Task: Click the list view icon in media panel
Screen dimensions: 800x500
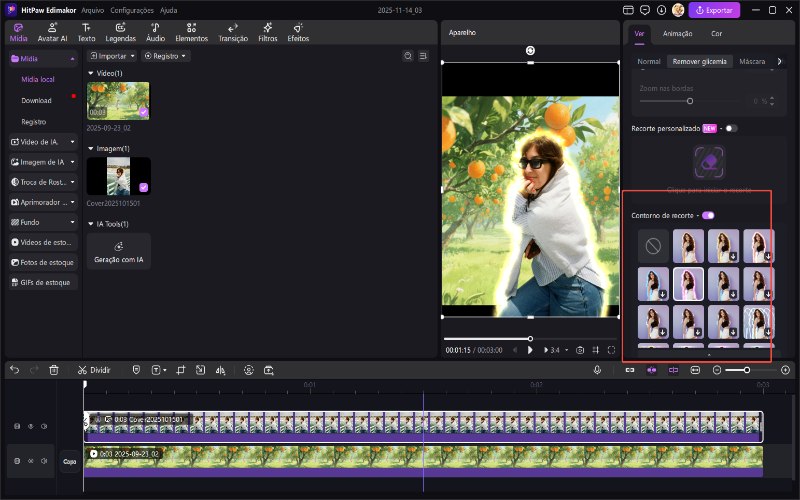Action: (423, 56)
